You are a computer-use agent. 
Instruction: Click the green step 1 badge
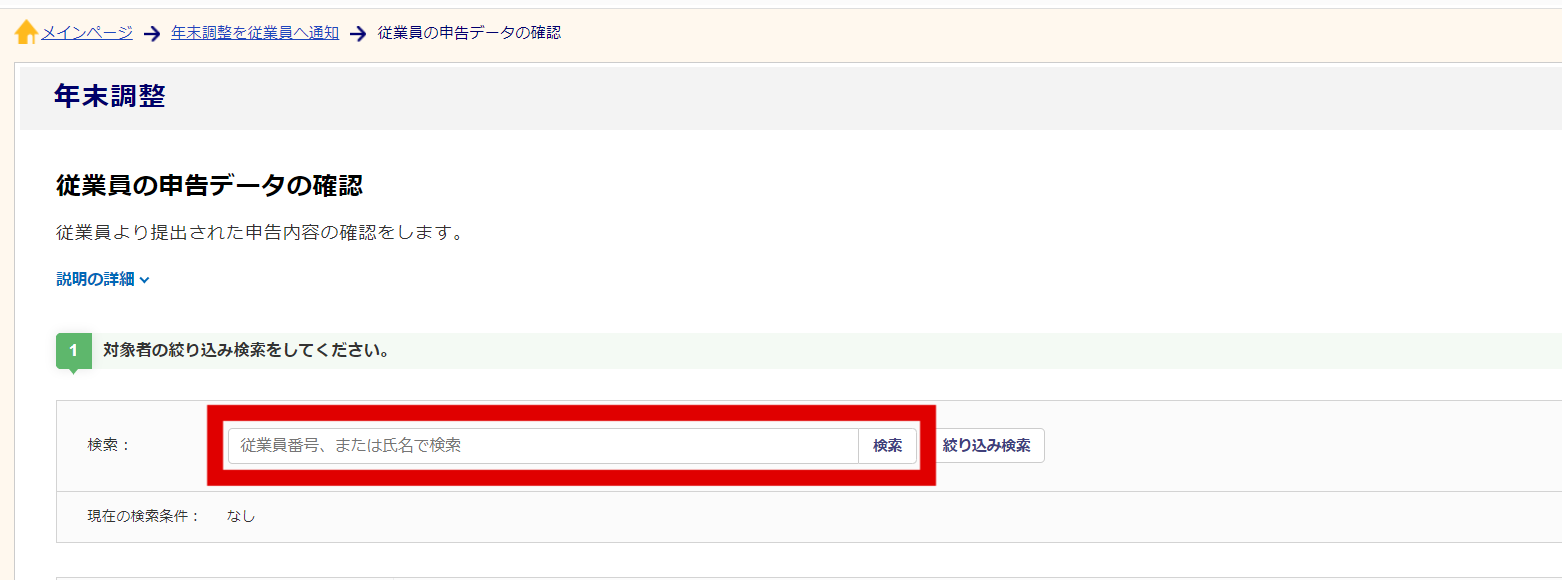[x=74, y=351]
